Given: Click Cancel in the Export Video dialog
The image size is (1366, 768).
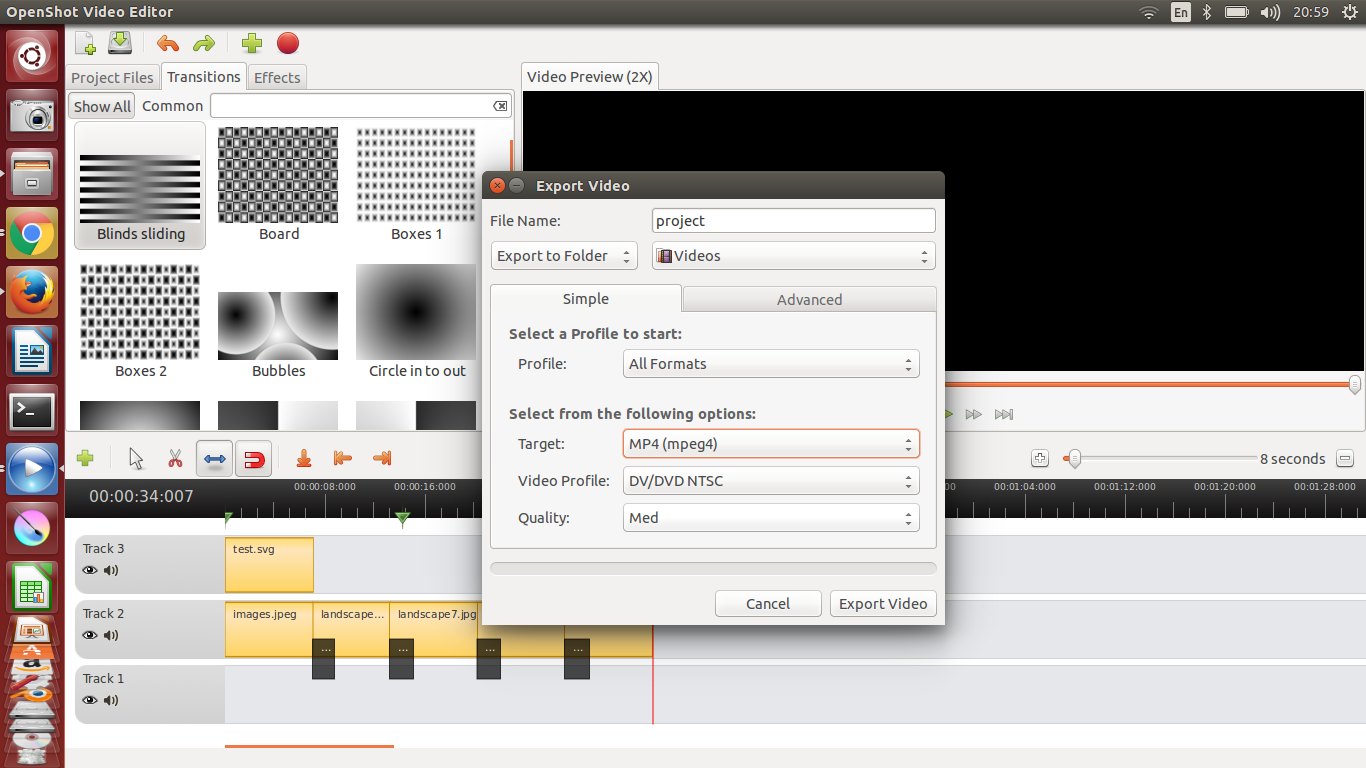Looking at the screenshot, I should coord(768,604).
